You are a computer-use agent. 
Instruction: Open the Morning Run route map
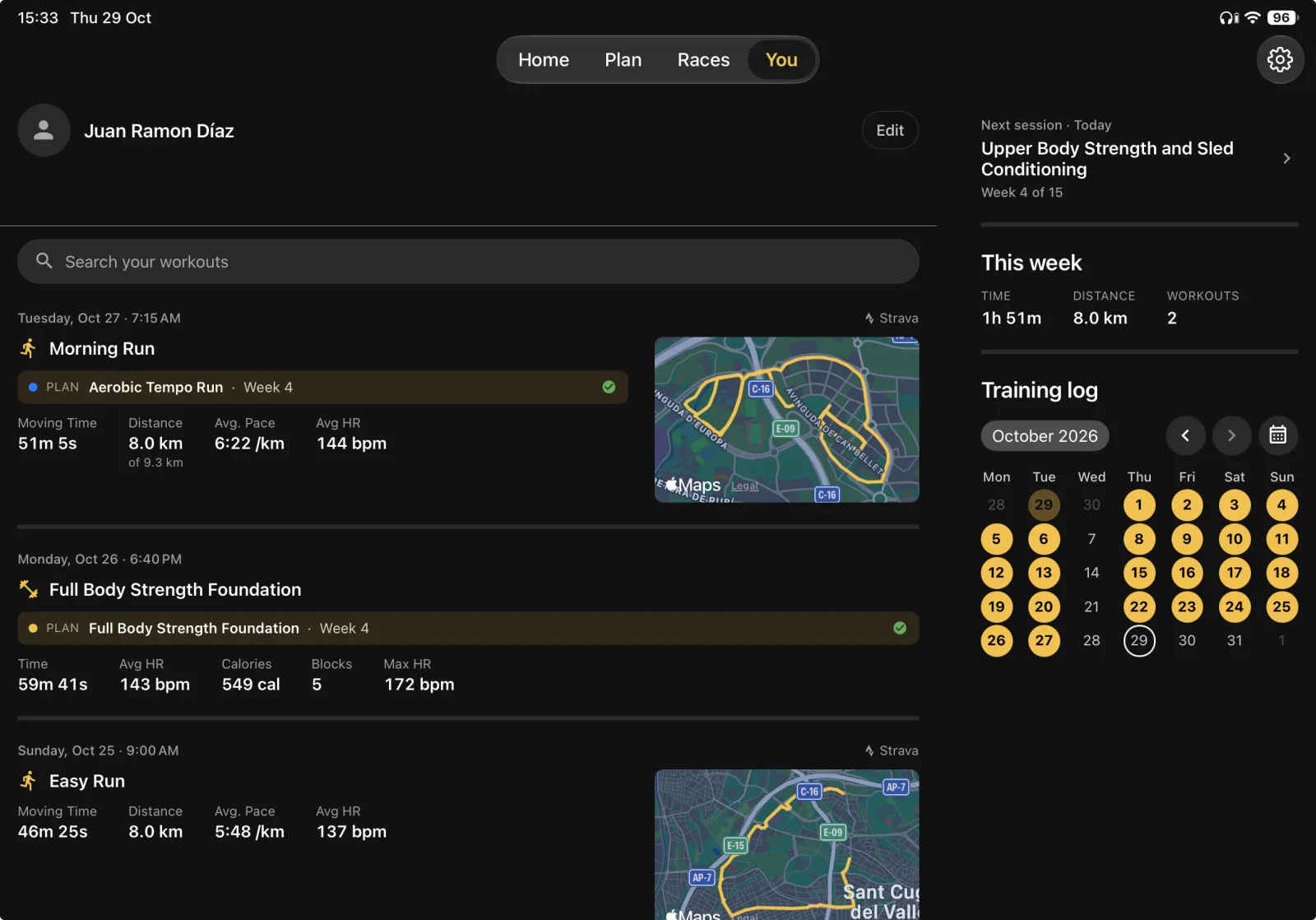[786, 420]
